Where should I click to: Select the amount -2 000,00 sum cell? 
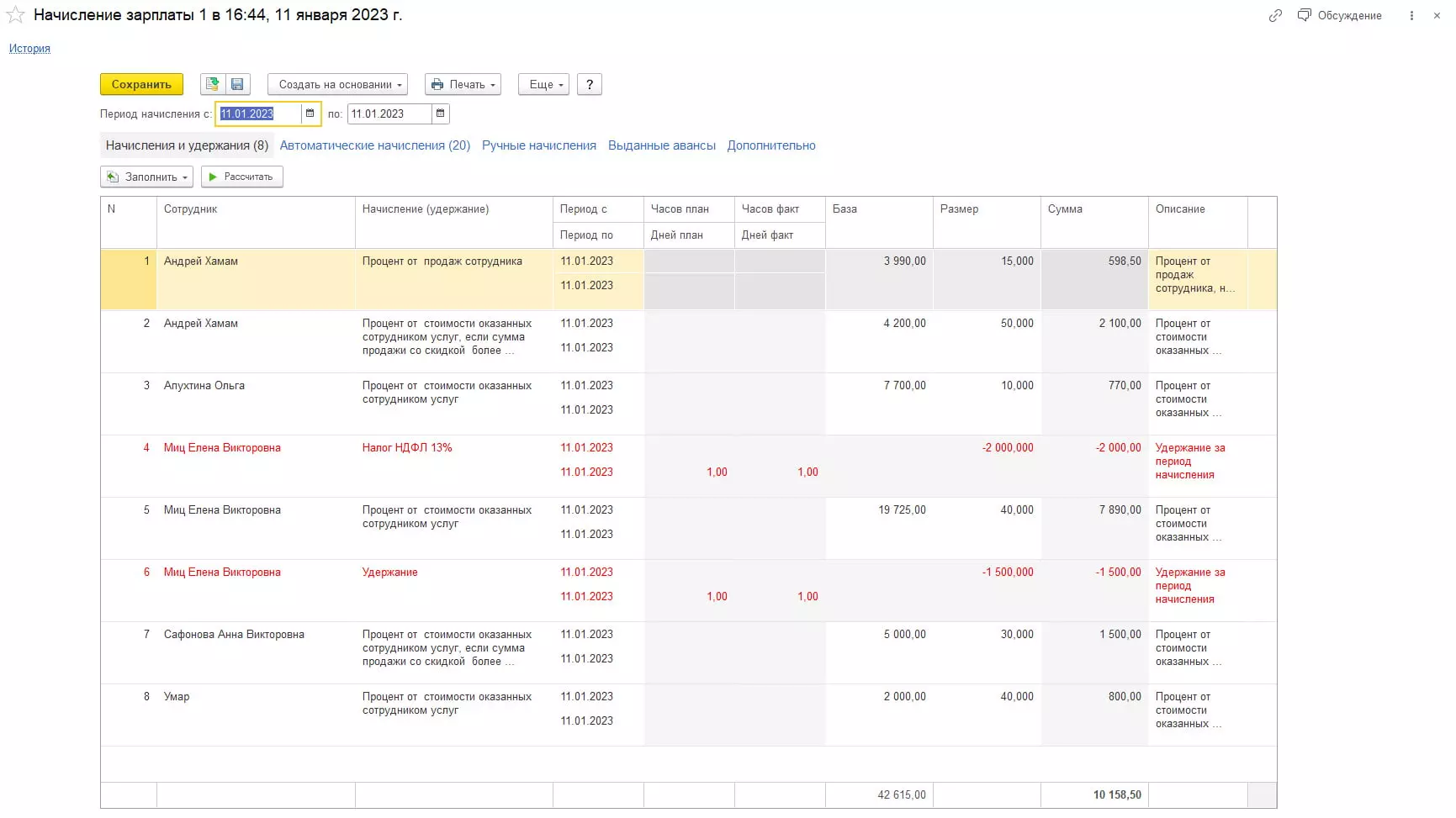(1094, 466)
